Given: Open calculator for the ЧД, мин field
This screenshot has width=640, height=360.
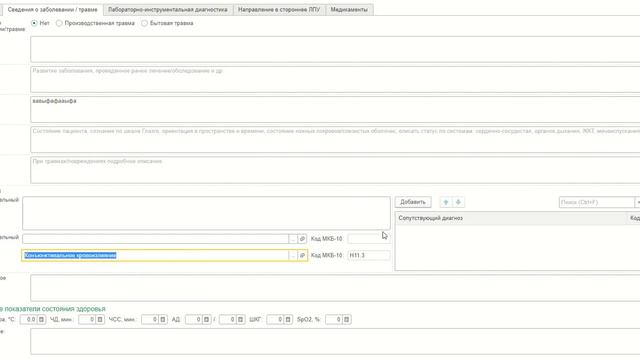Looking at the screenshot, I should (x=100, y=320).
